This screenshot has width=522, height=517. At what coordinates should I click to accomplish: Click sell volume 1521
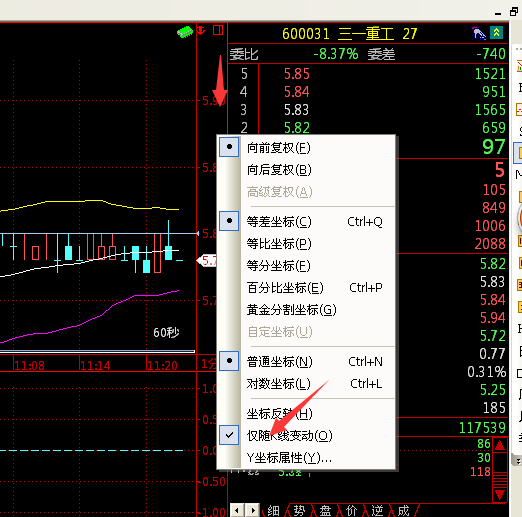point(490,74)
